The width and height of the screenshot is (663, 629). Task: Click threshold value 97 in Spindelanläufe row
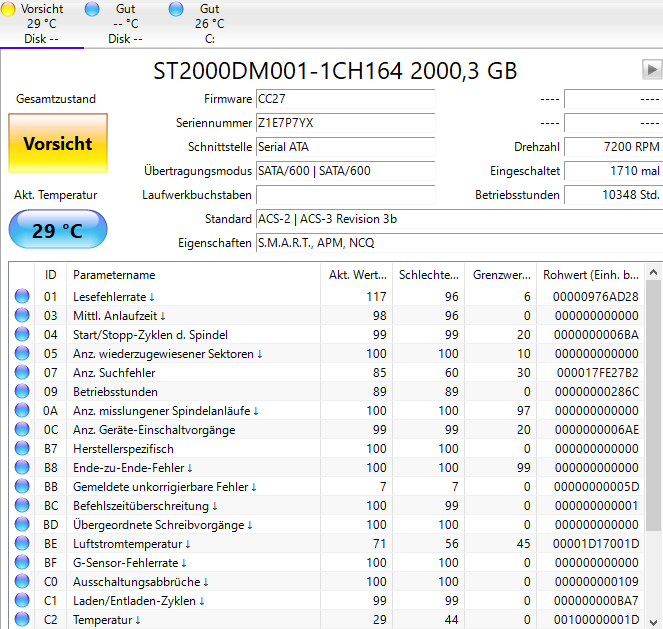[523, 411]
